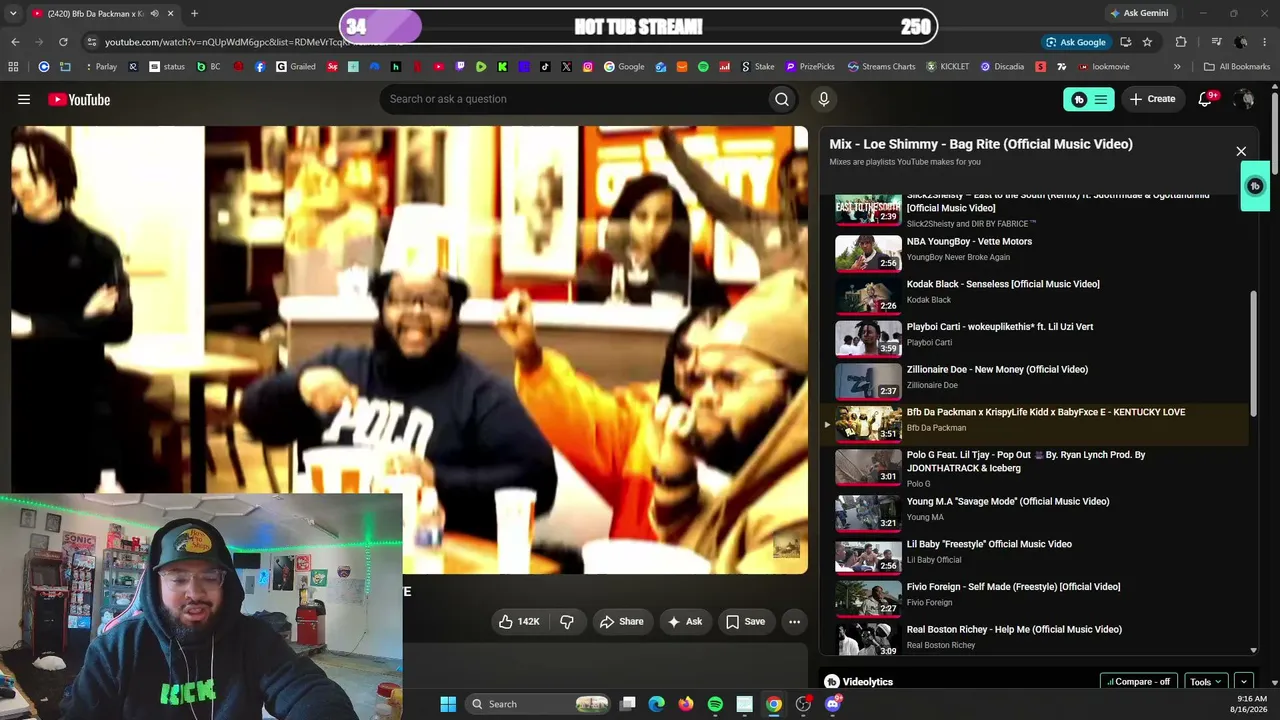Open the Chrome three-dot menu
Screen dimensions: 1280x720
click(1266, 42)
